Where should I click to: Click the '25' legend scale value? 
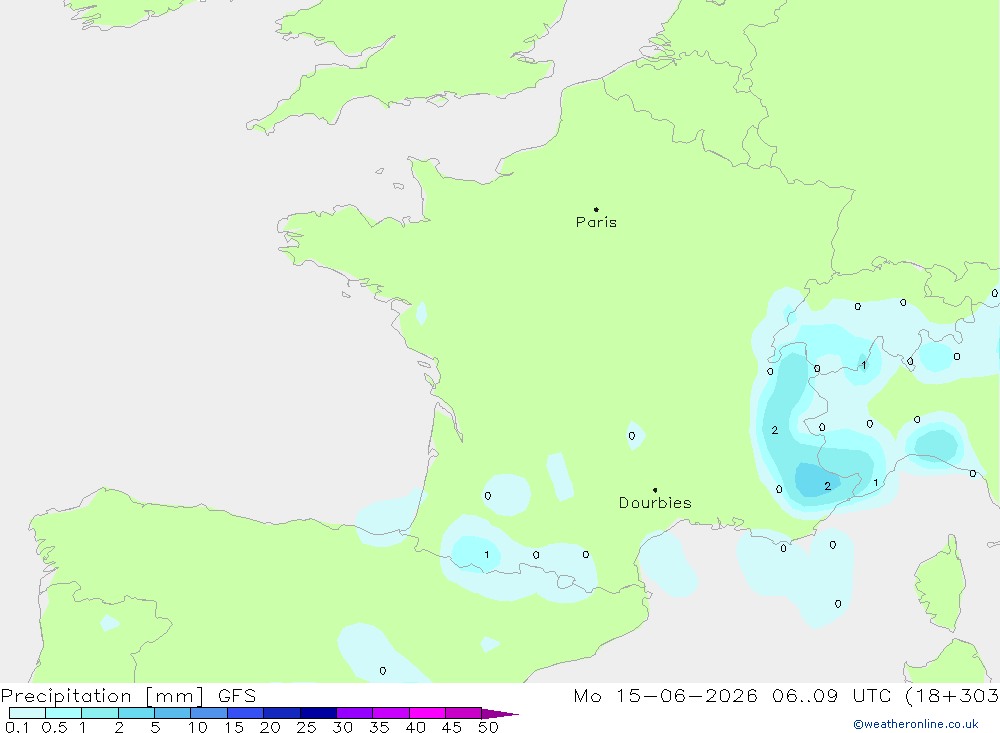point(307,727)
